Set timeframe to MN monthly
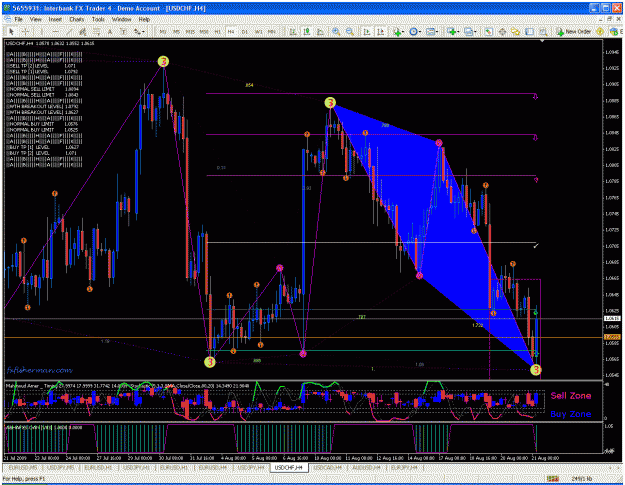The image size is (625, 485). (x=271, y=31)
